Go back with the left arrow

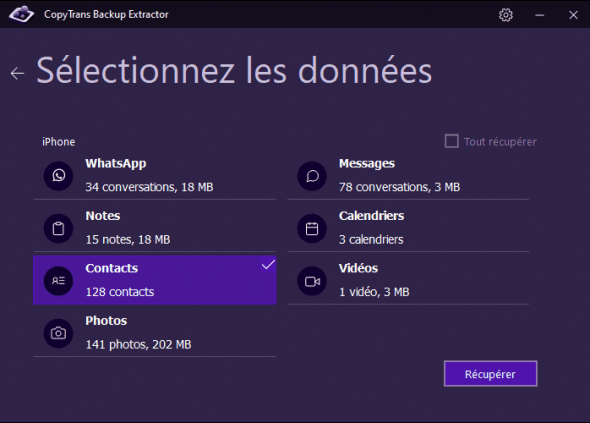tap(17, 73)
